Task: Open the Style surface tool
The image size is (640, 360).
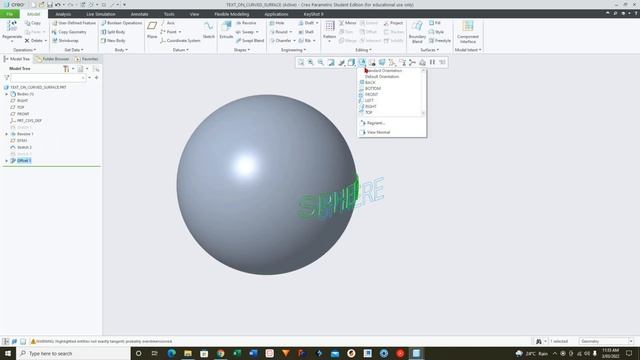Action: pos(436,32)
